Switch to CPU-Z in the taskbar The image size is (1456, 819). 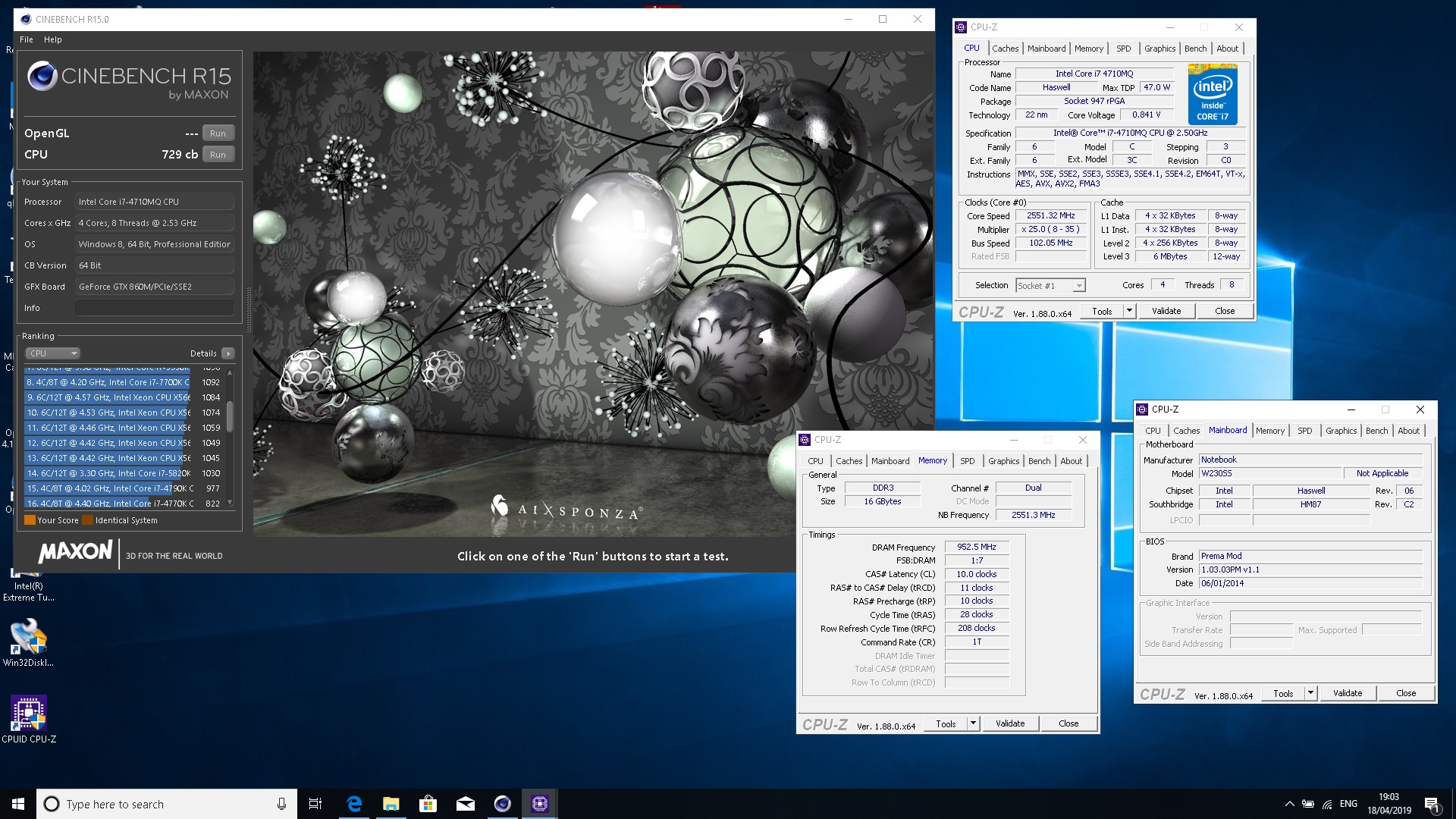pyautogui.click(x=539, y=804)
